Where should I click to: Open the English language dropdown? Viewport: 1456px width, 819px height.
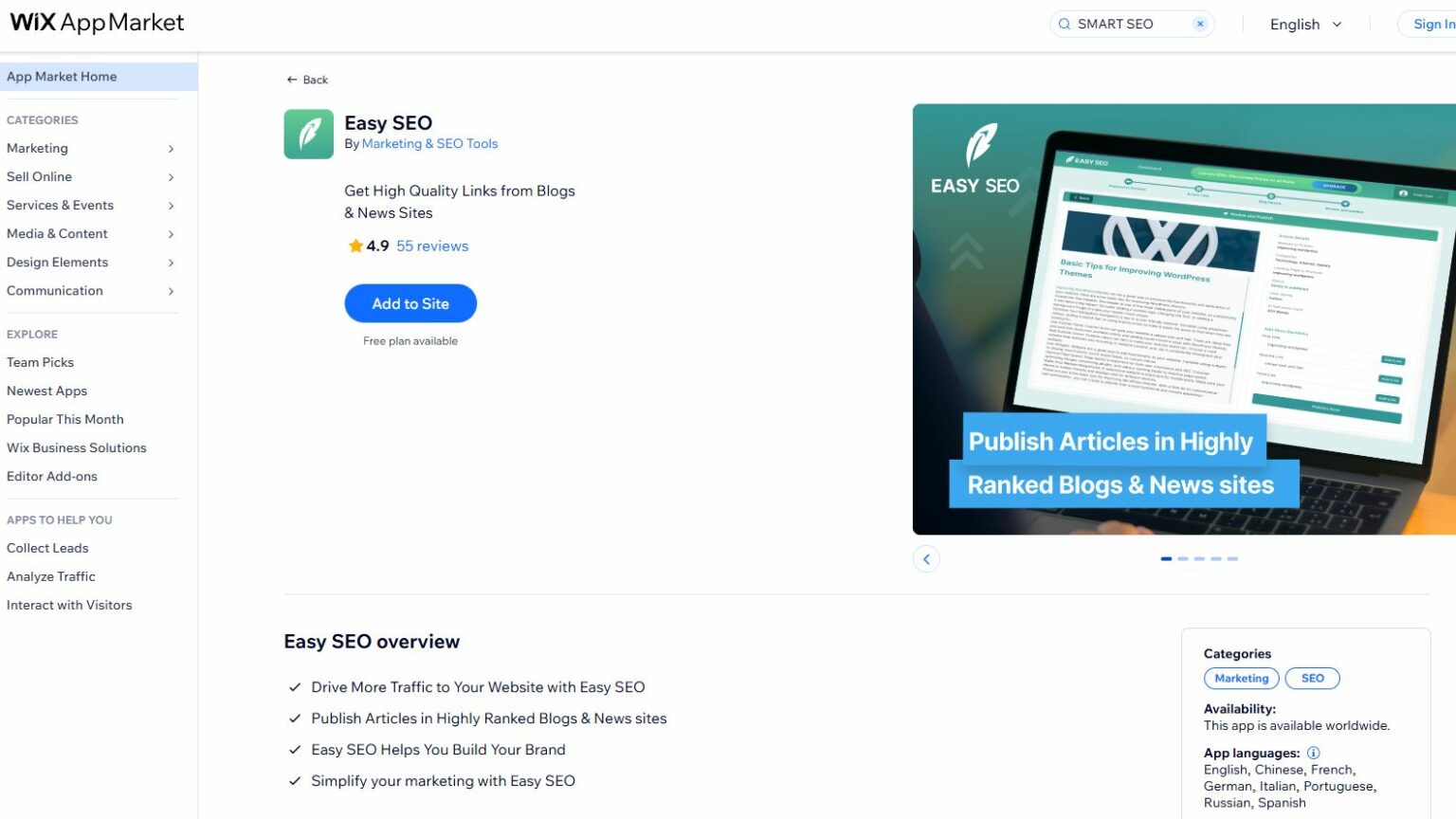pyautogui.click(x=1305, y=24)
